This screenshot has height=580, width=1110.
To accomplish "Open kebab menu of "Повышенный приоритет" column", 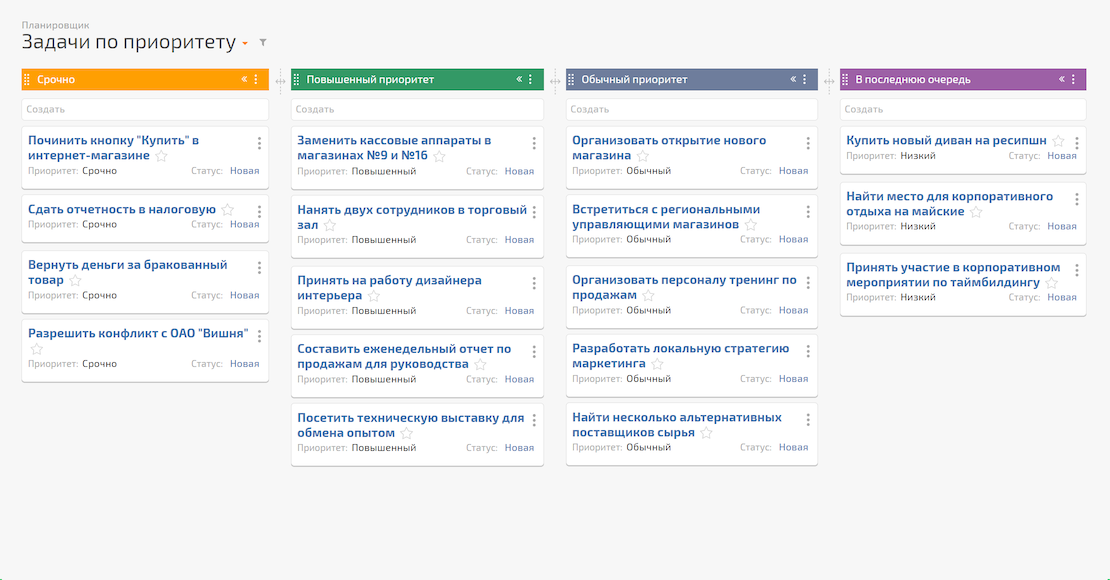I will click(531, 80).
